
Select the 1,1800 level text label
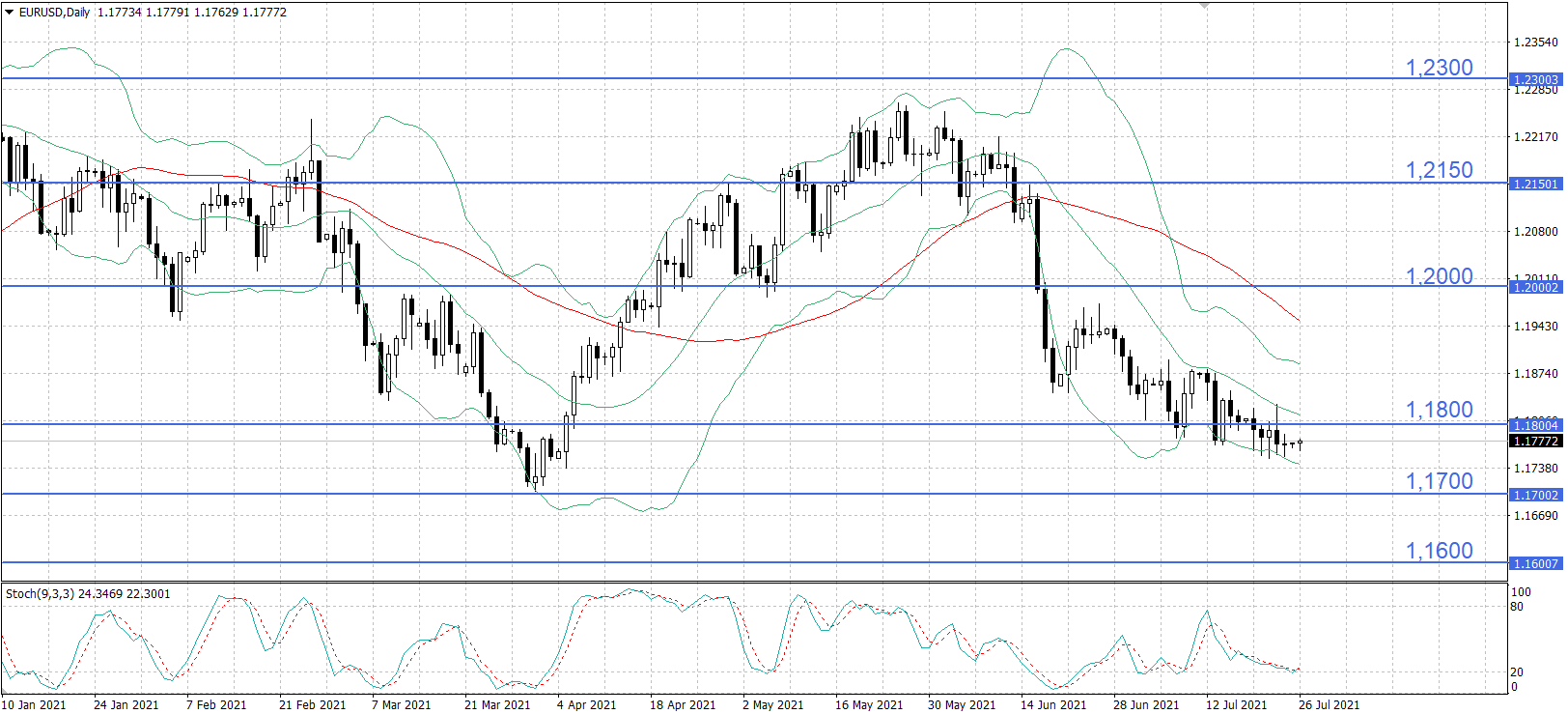(x=1439, y=410)
